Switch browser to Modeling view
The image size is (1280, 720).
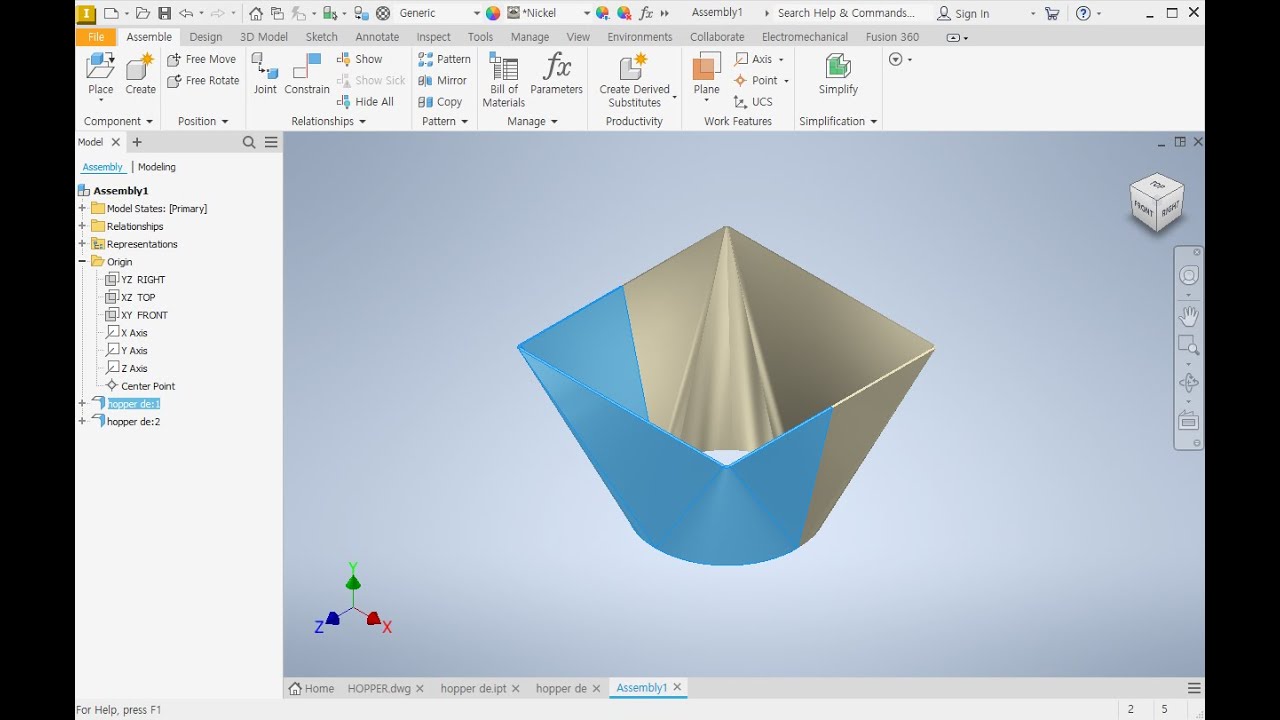pyautogui.click(x=157, y=167)
